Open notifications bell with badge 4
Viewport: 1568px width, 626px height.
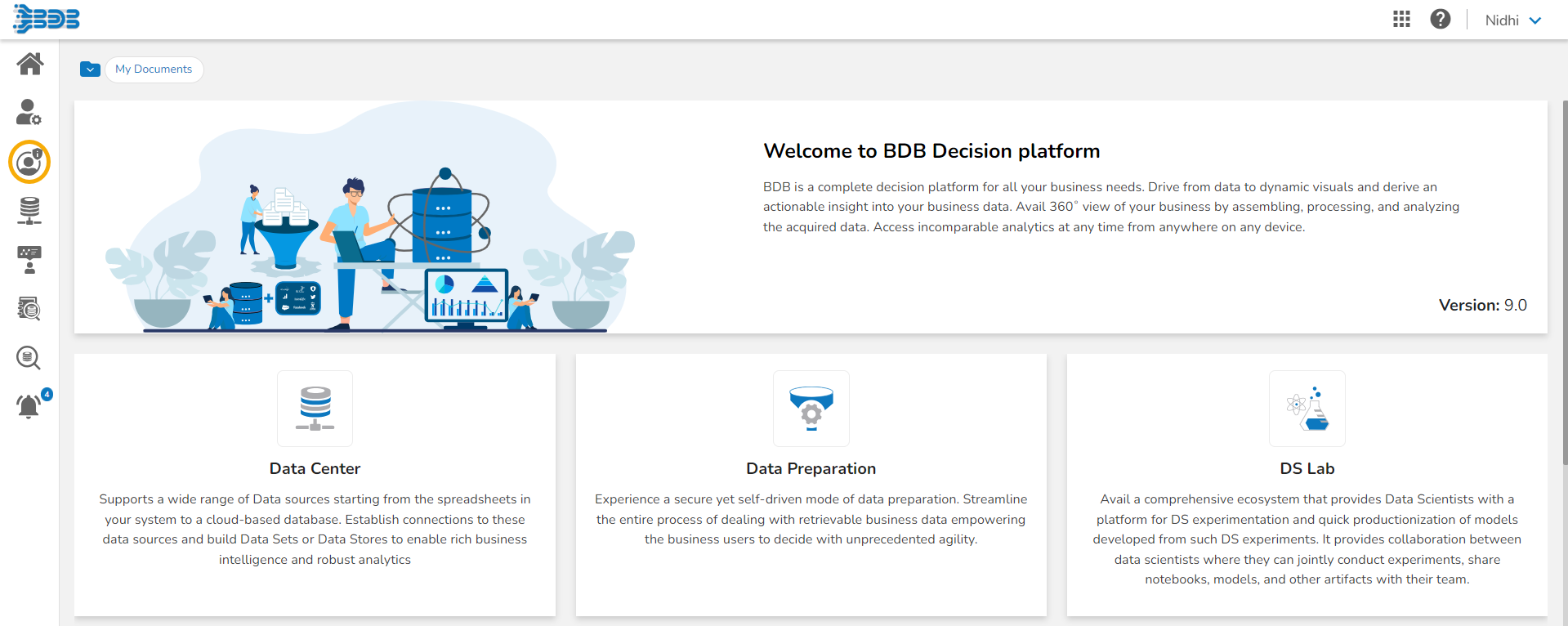coord(29,406)
